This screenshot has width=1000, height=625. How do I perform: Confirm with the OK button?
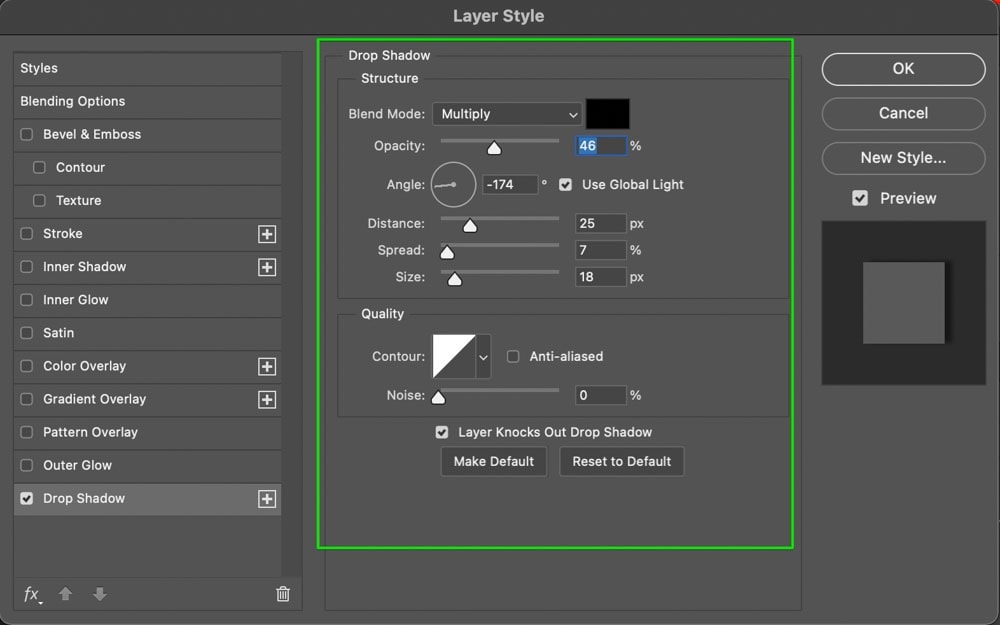click(x=903, y=69)
